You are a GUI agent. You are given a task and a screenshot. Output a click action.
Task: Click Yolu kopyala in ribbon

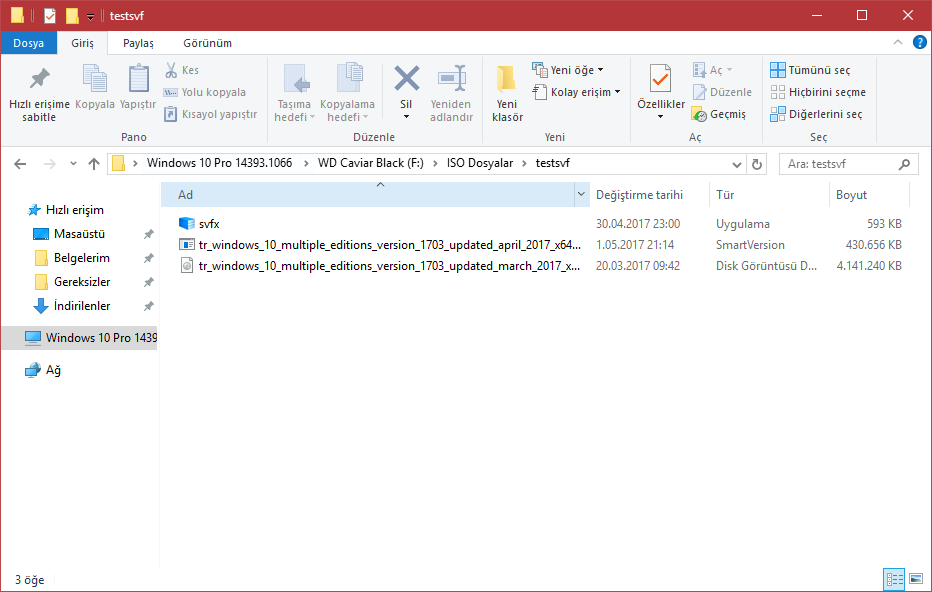204,92
